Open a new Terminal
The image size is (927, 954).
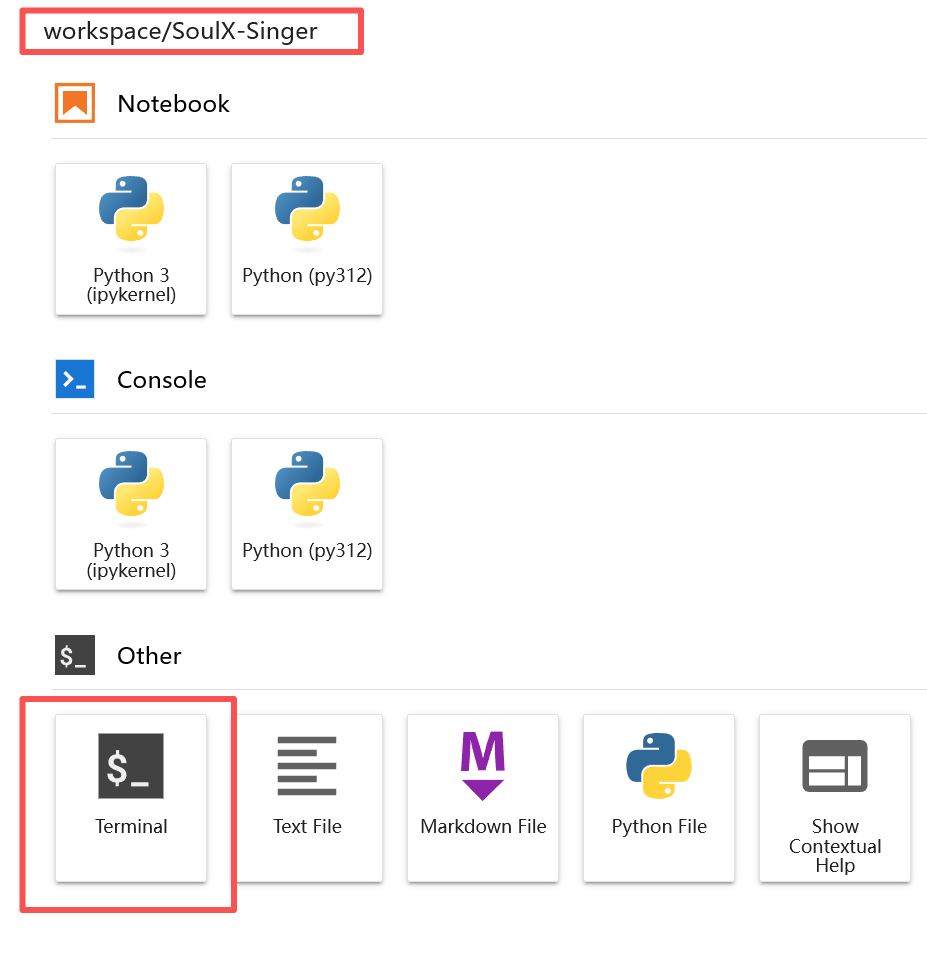pyautogui.click(x=131, y=795)
